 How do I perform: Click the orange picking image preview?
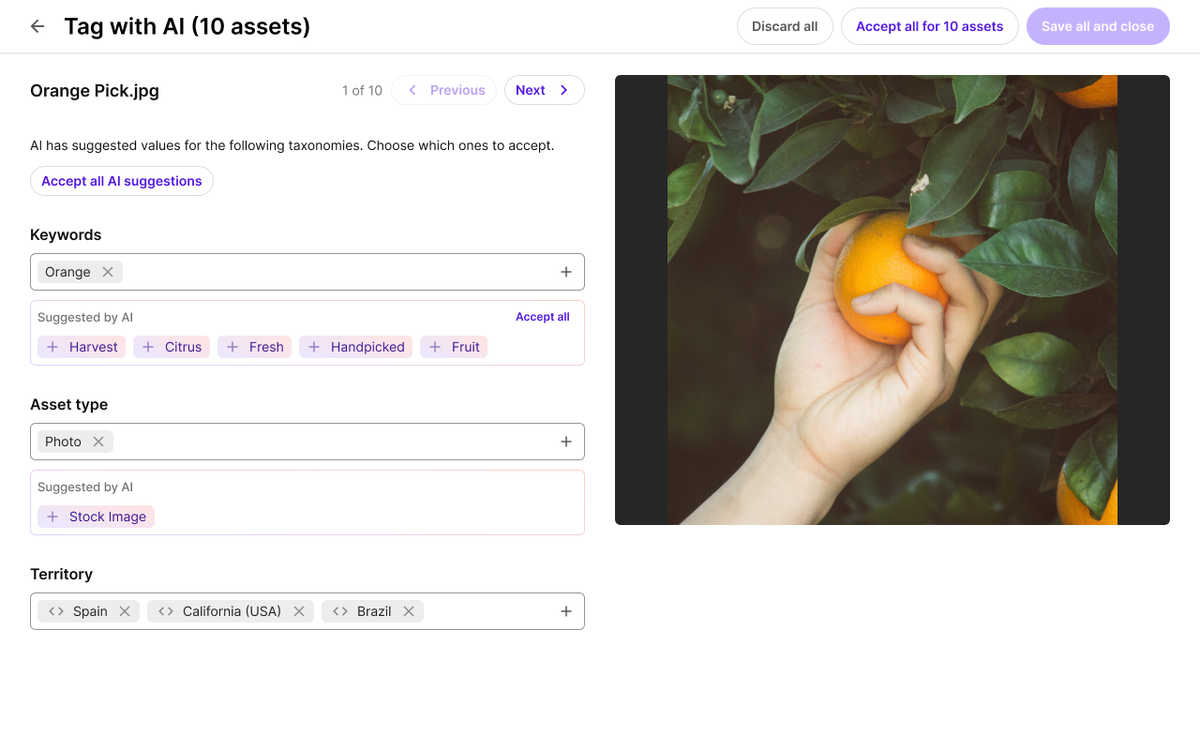(892, 300)
